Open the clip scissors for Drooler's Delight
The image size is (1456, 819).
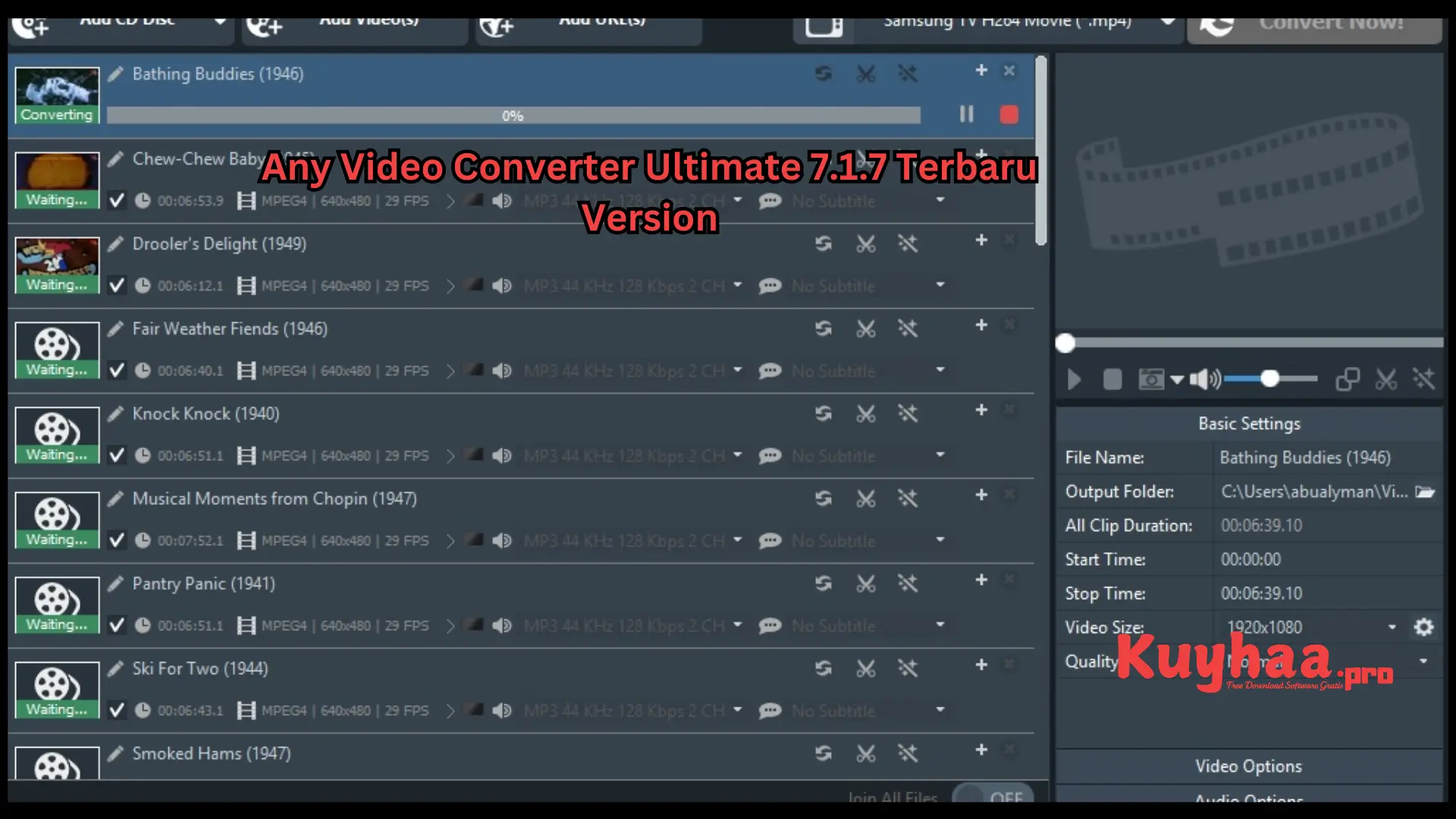coord(866,243)
